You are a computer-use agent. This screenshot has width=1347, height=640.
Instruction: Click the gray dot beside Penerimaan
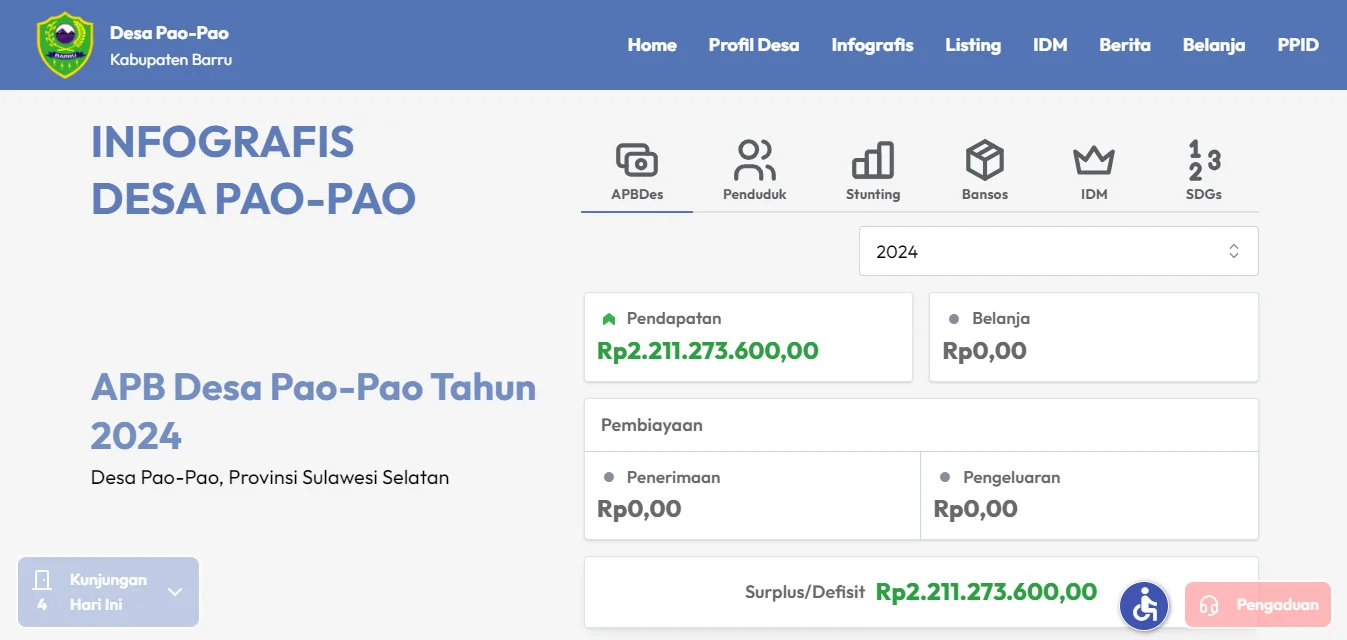tap(608, 478)
